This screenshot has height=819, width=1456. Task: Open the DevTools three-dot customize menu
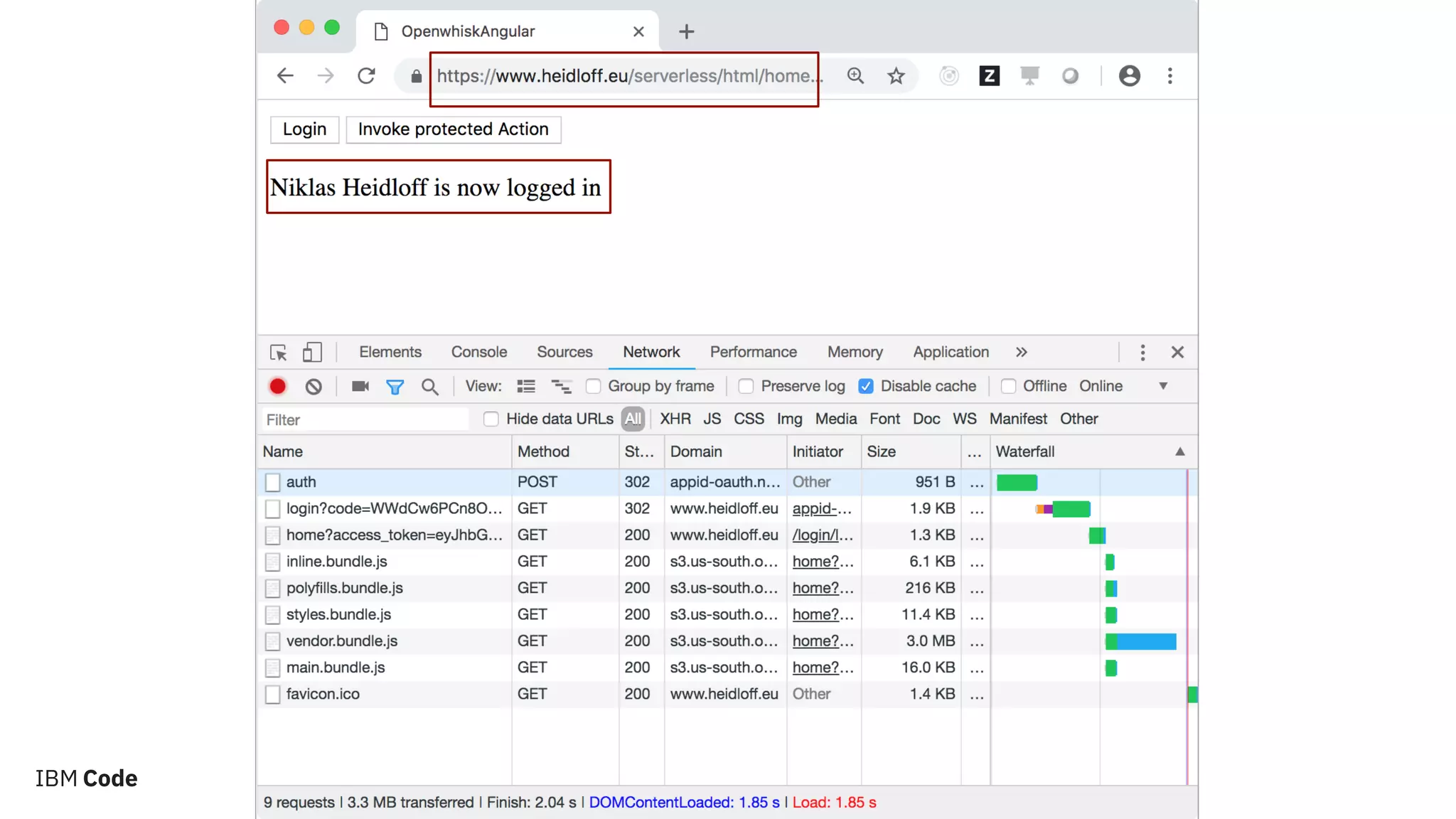[1142, 353]
